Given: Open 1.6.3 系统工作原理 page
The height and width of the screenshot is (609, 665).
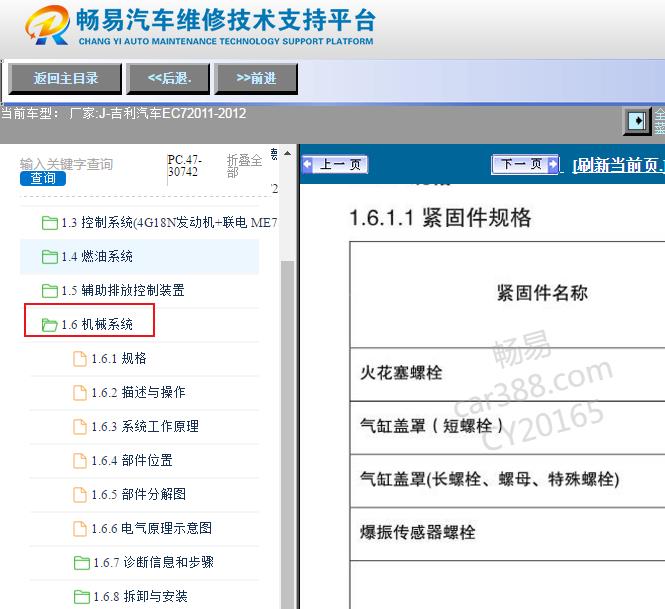Looking at the screenshot, I should point(145,426).
